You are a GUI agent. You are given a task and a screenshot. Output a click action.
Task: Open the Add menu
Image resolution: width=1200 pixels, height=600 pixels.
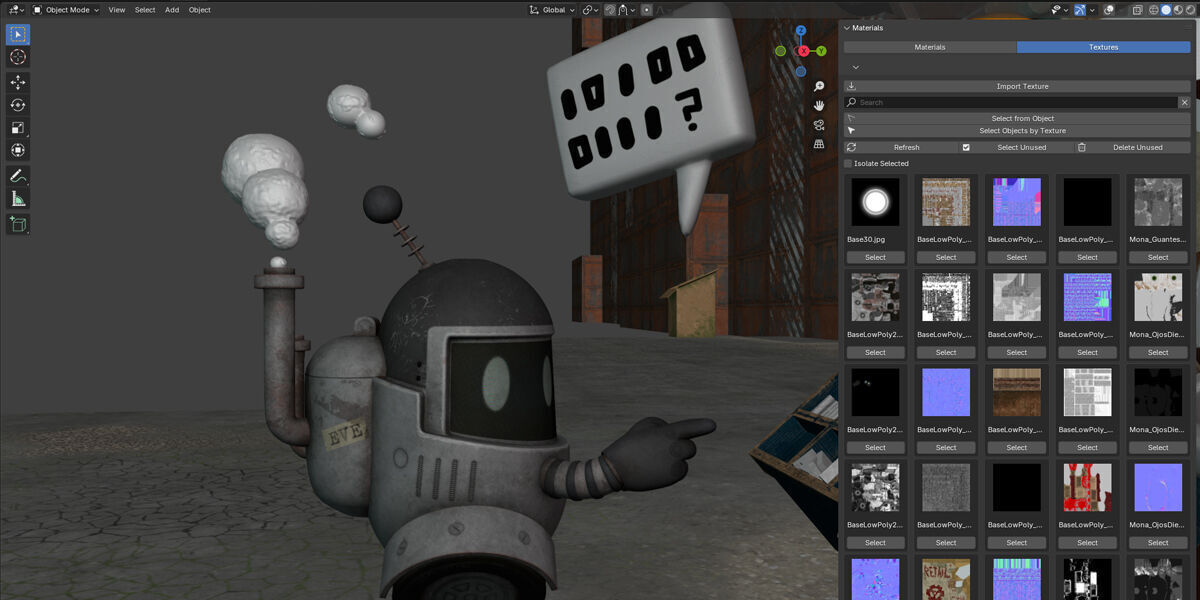click(172, 9)
